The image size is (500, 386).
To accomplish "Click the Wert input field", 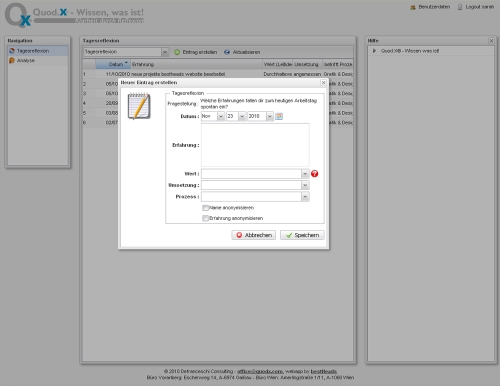I will (x=251, y=174).
